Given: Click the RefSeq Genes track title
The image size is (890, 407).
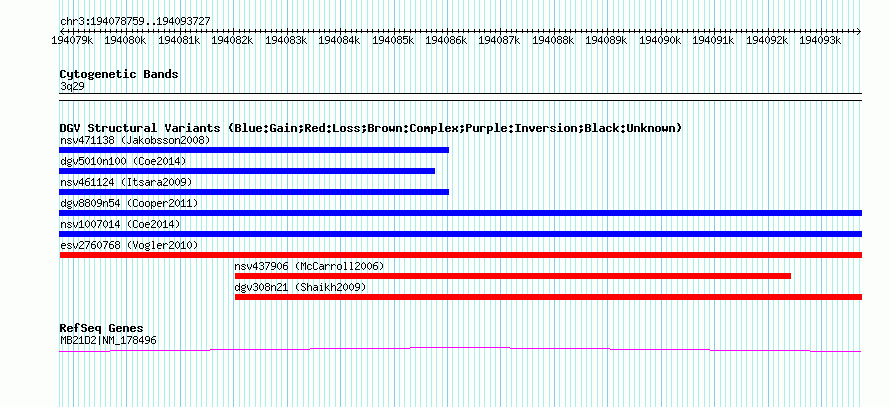Looking at the screenshot, I should point(101,328).
